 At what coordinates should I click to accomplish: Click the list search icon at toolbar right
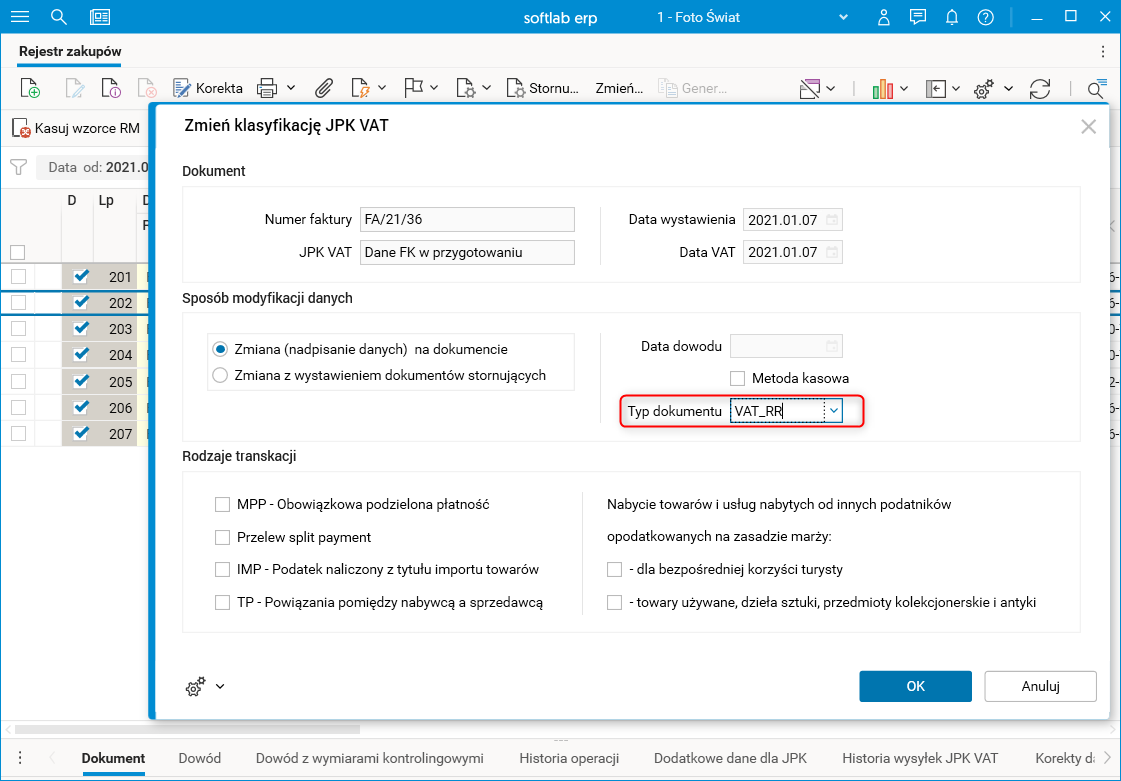pyautogui.click(x=1096, y=89)
